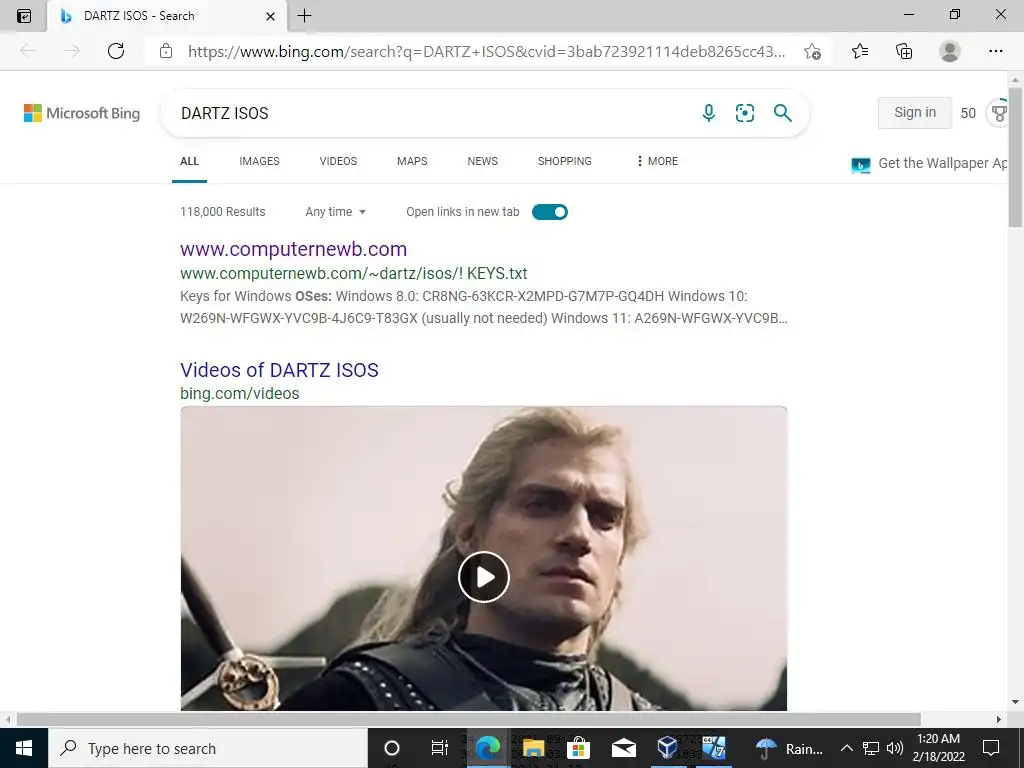Click the bing.com/videos link
This screenshot has height=768, width=1024.
pos(240,393)
